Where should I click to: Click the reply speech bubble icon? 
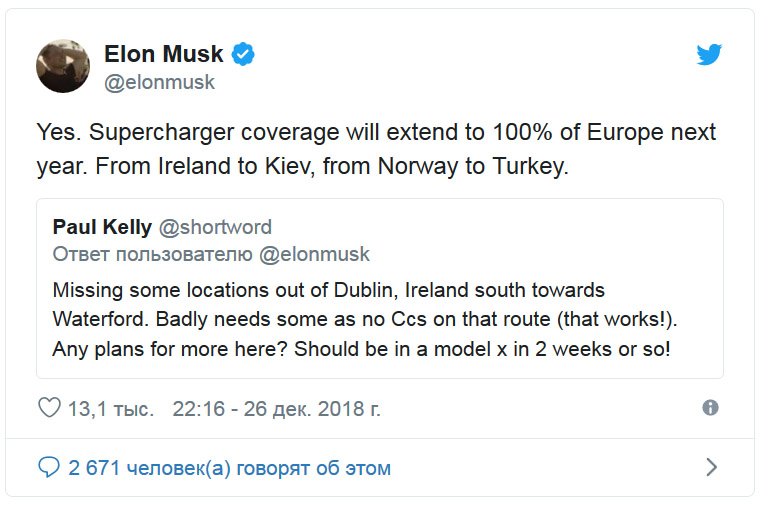(x=49, y=467)
